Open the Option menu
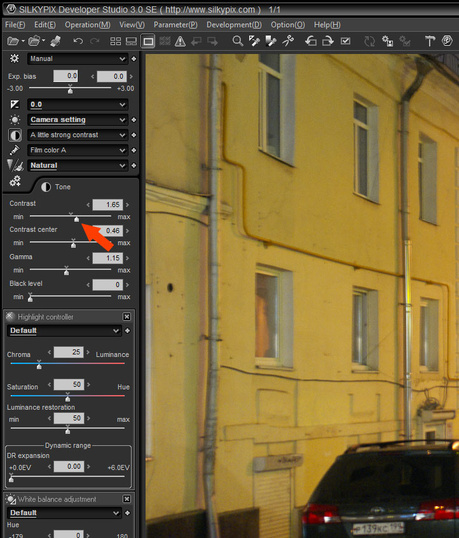 point(287,25)
